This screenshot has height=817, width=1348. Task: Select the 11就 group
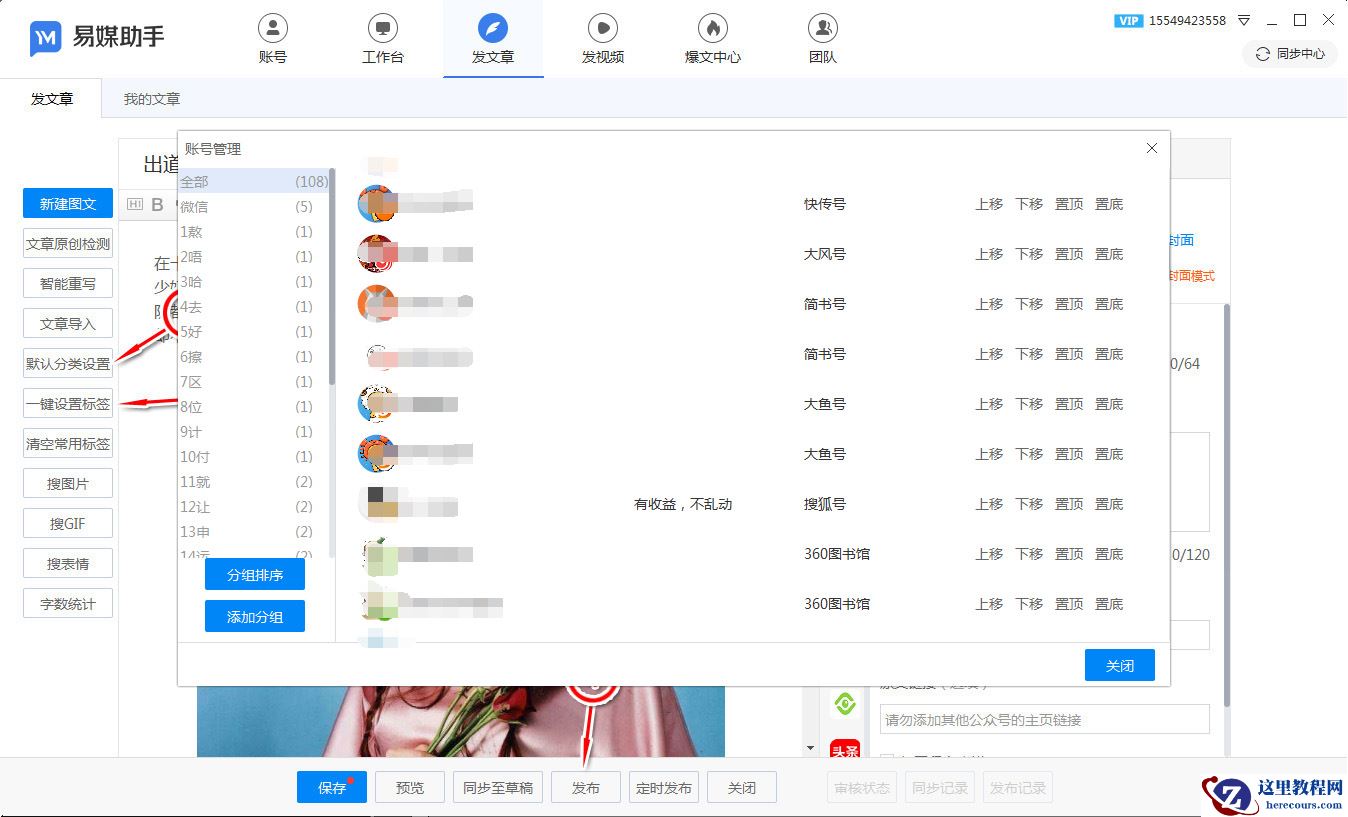click(254, 481)
